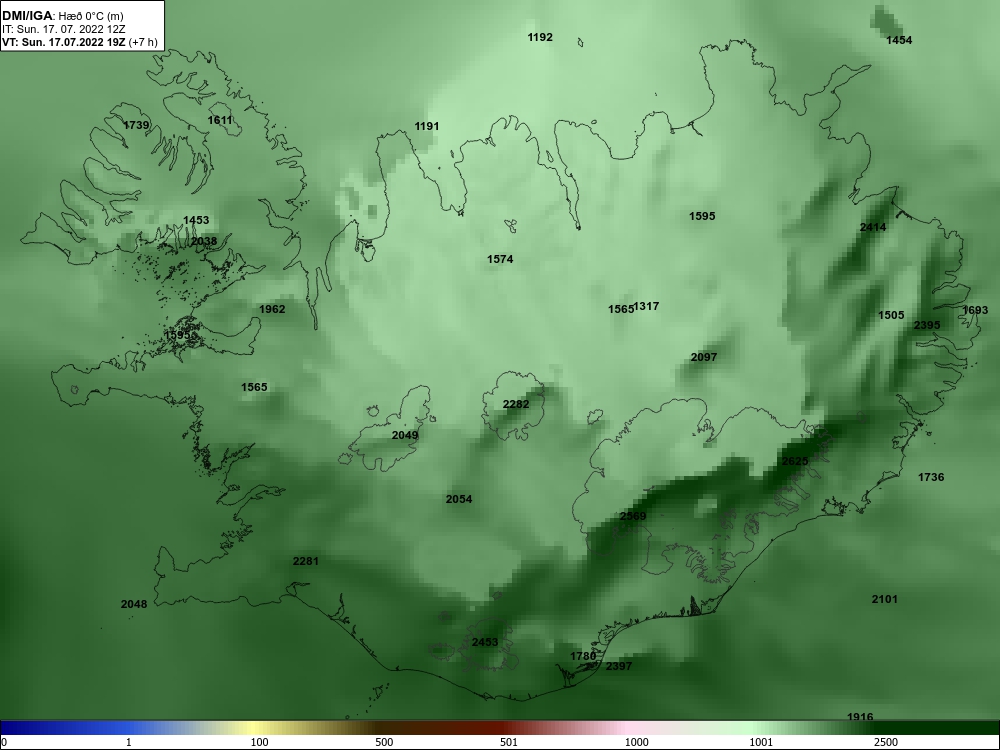Viewport: 1000px width, 750px height.
Task: Click the 2397 value label
Action: pyautogui.click(x=619, y=666)
